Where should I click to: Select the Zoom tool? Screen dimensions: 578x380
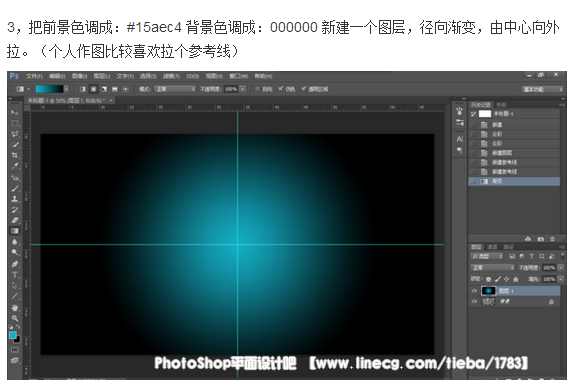(x=15, y=318)
